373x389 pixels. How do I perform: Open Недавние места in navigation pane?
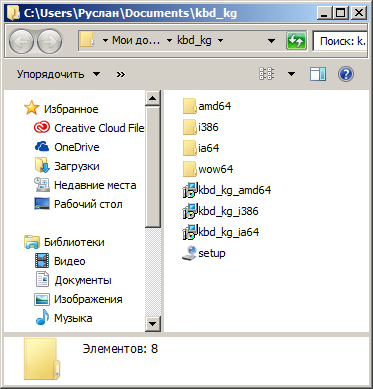95,185
